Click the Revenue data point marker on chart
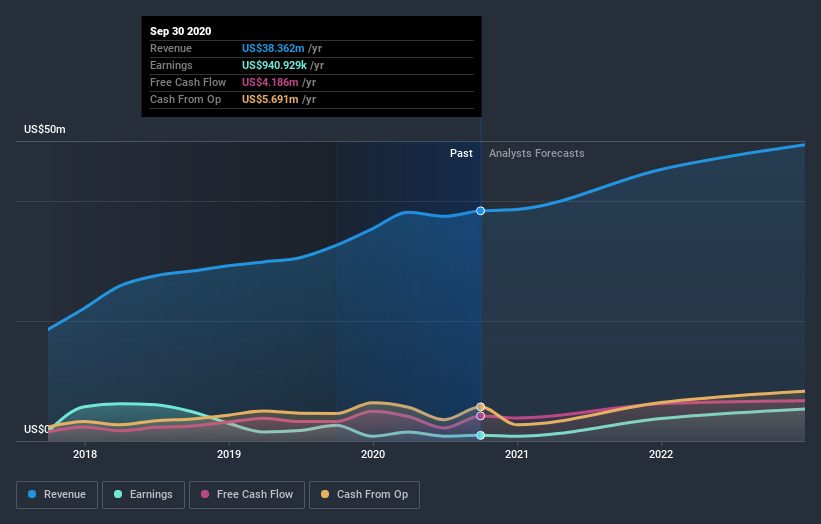Viewport: 821px width, 524px height. click(x=480, y=211)
